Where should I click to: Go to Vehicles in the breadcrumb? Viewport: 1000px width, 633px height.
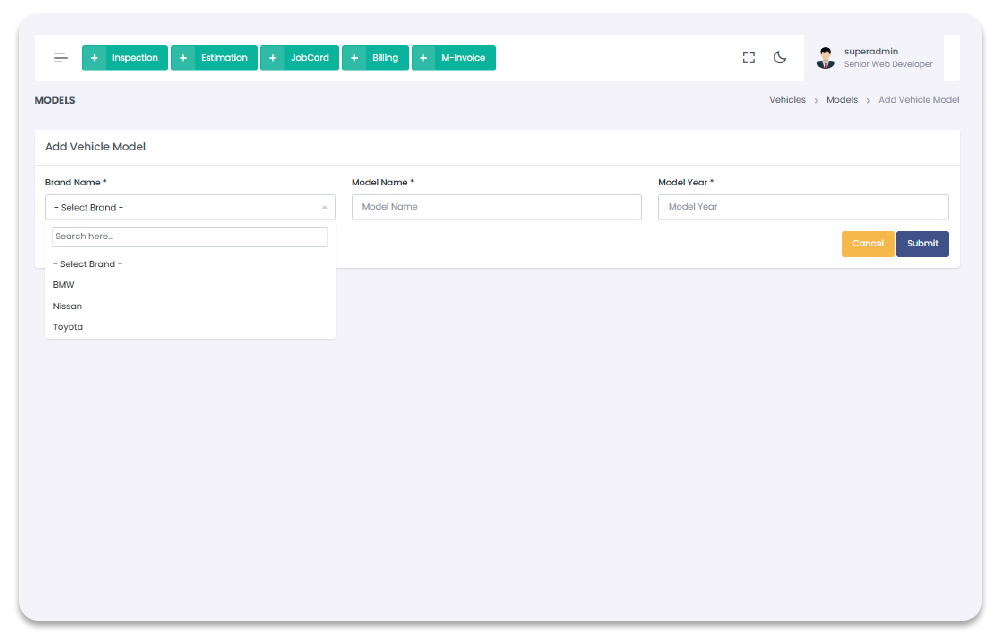pyautogui.click(x=787, y=100)
